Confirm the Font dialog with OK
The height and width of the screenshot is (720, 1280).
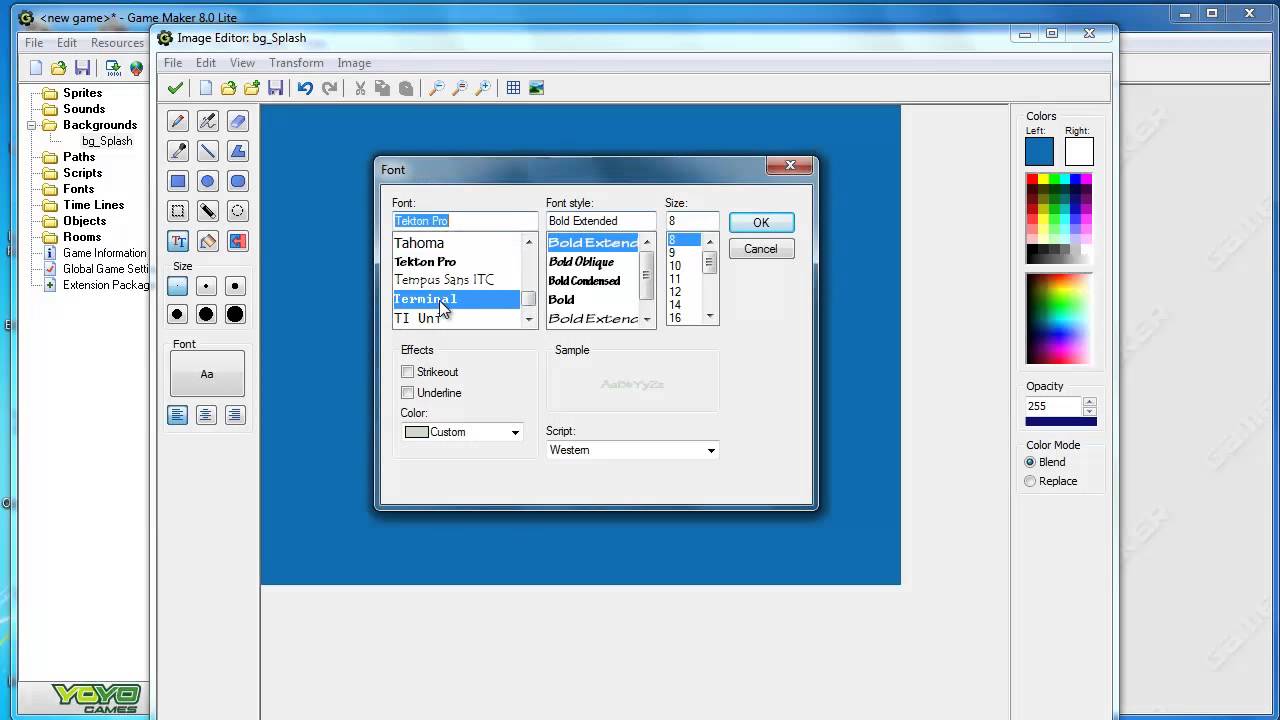761,223
